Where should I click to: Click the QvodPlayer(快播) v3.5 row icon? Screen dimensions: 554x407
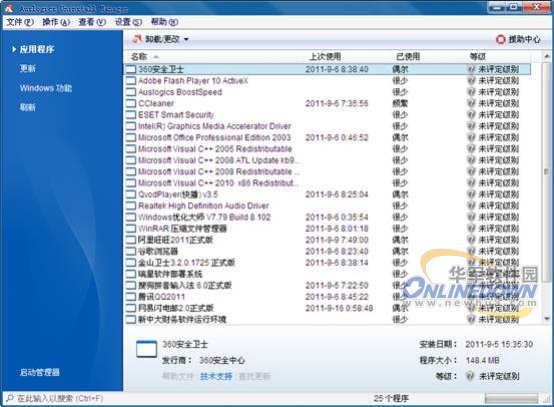point(131,194)
